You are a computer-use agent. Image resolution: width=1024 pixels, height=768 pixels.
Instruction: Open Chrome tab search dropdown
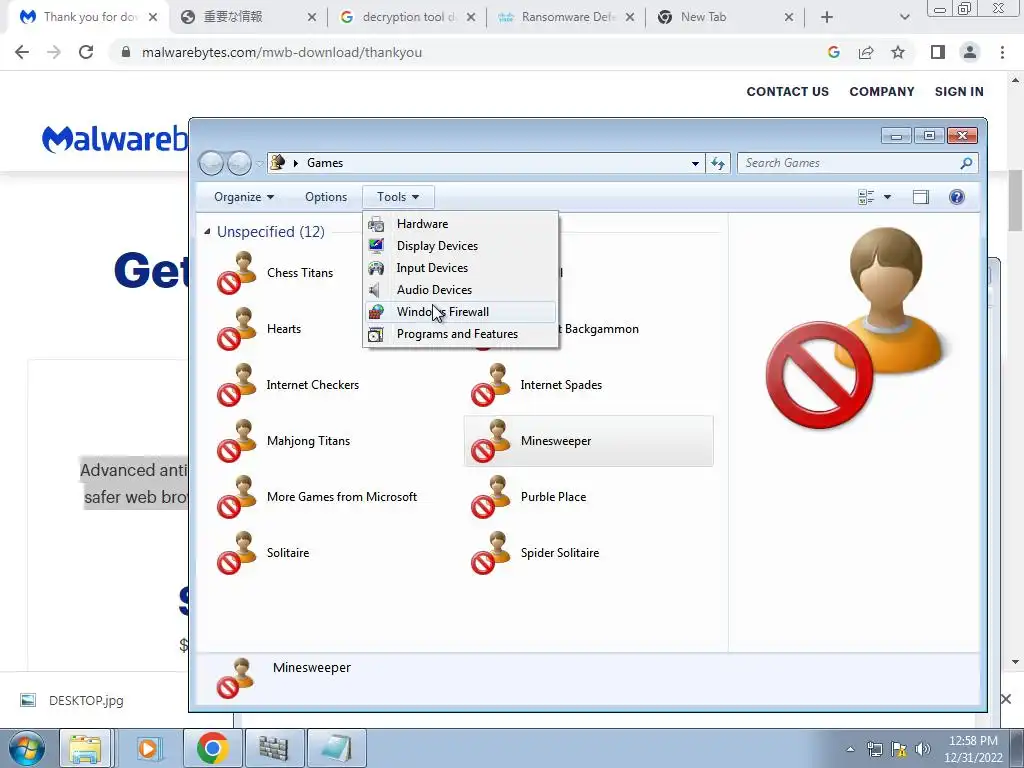point(904,17)
